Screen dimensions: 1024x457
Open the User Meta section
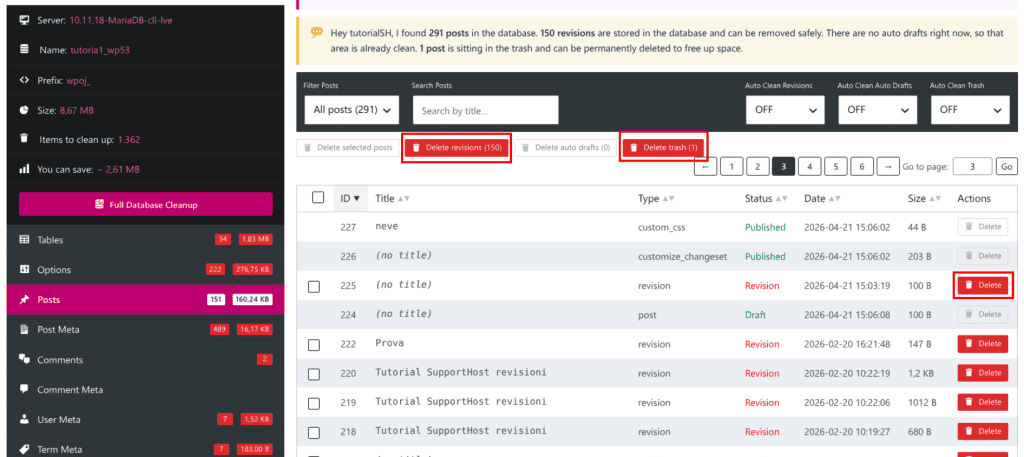(145, 419)
